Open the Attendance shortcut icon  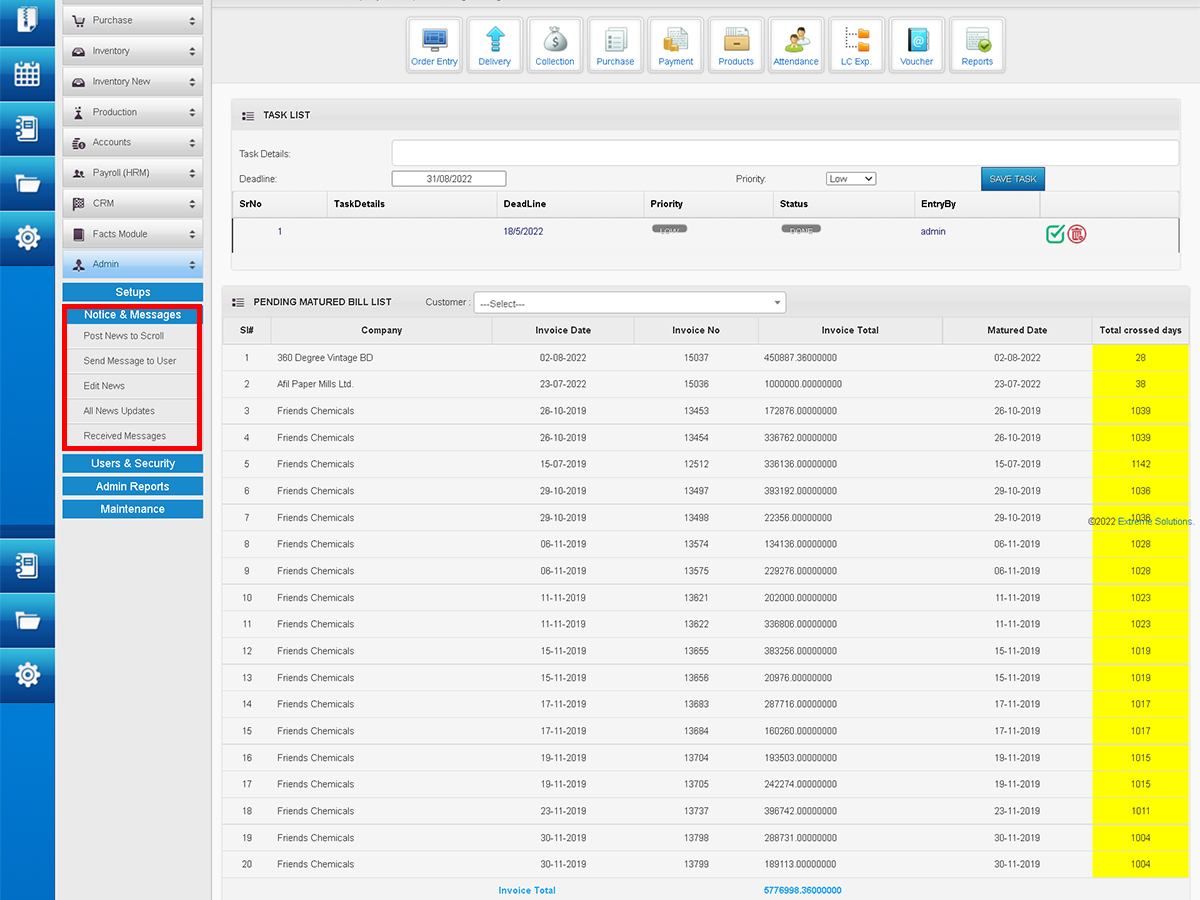[x=796, y=46]
